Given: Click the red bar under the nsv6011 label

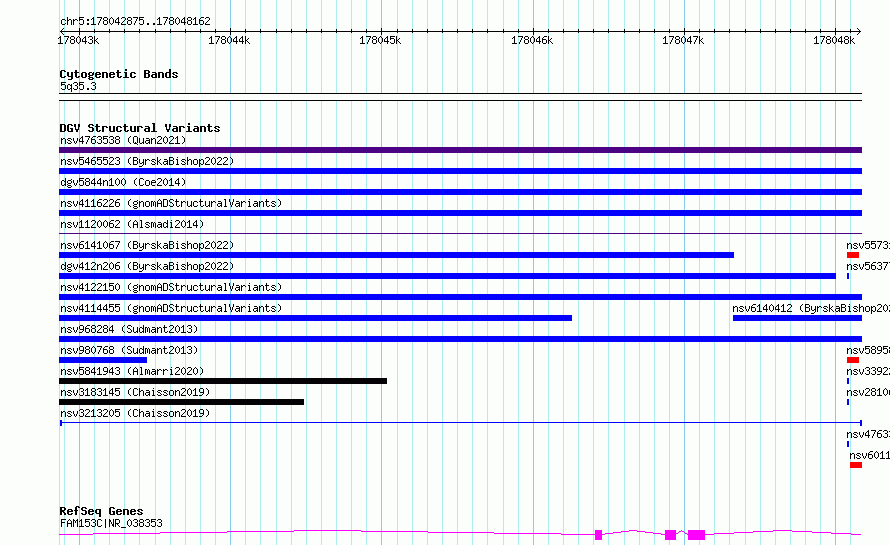Looking at the screenshot, I should [x=856, y=465].
